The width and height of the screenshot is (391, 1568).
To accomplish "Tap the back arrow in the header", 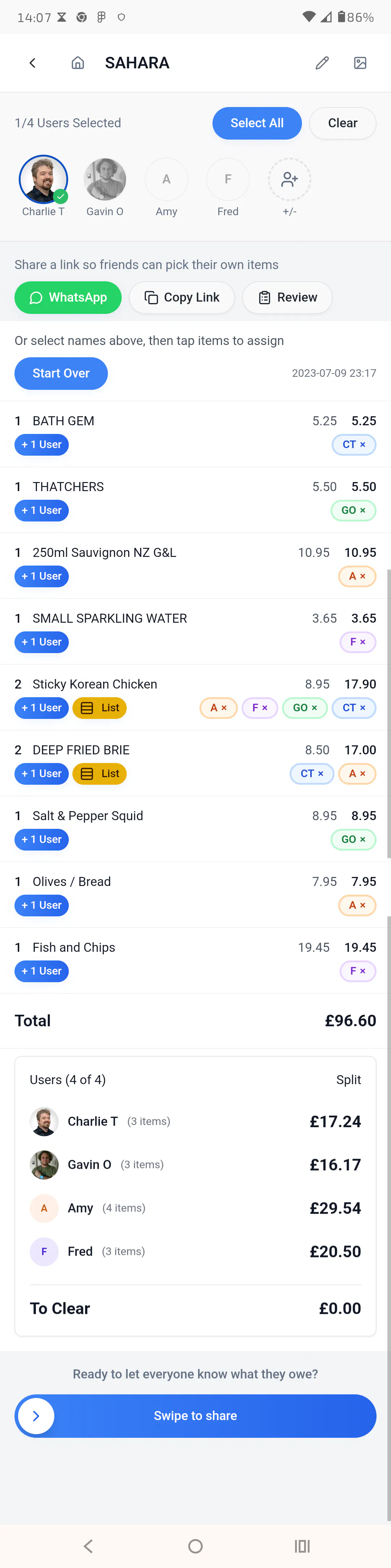I will coord(33,63).
